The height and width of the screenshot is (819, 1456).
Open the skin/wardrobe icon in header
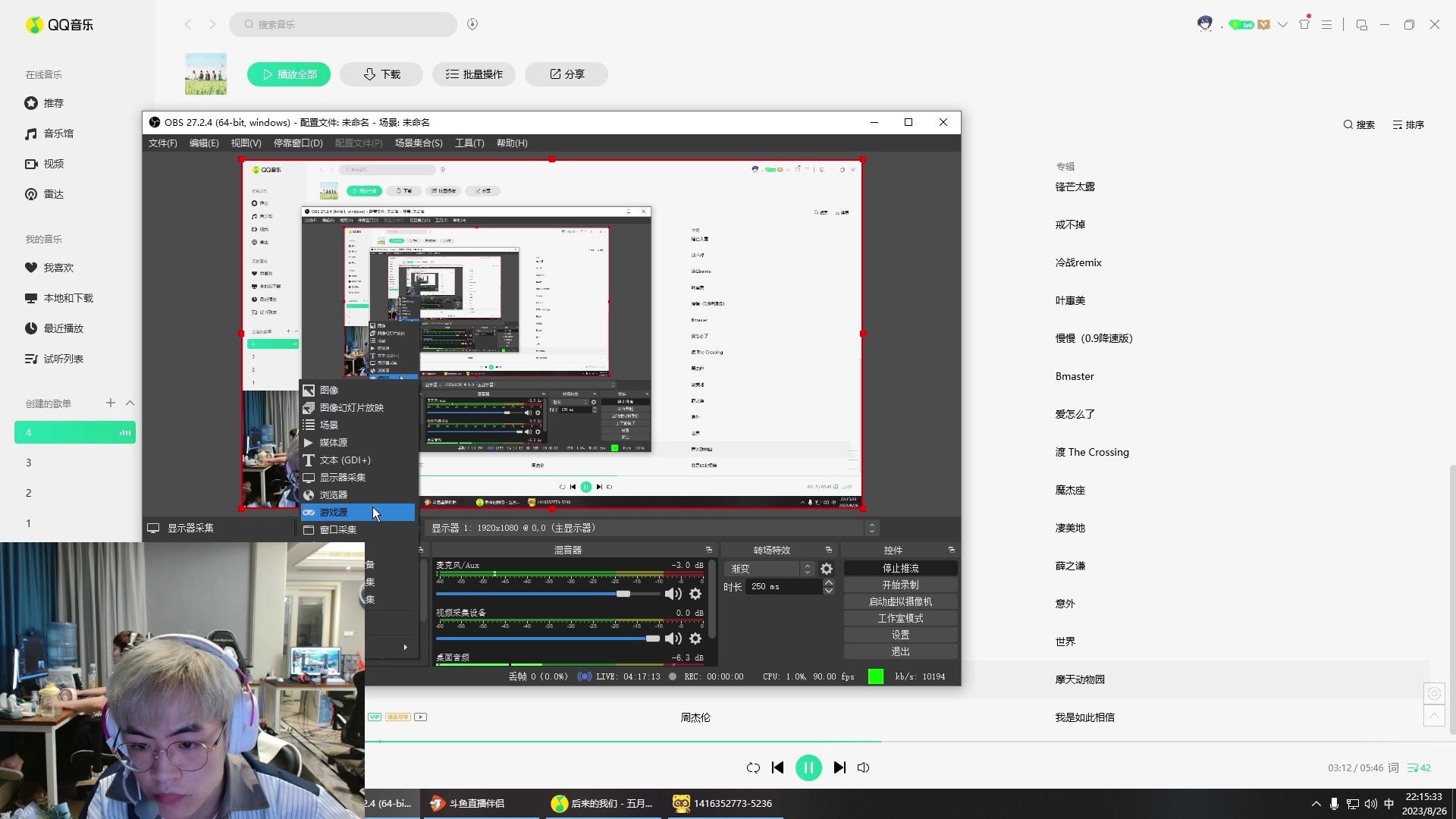(1304, 24)
